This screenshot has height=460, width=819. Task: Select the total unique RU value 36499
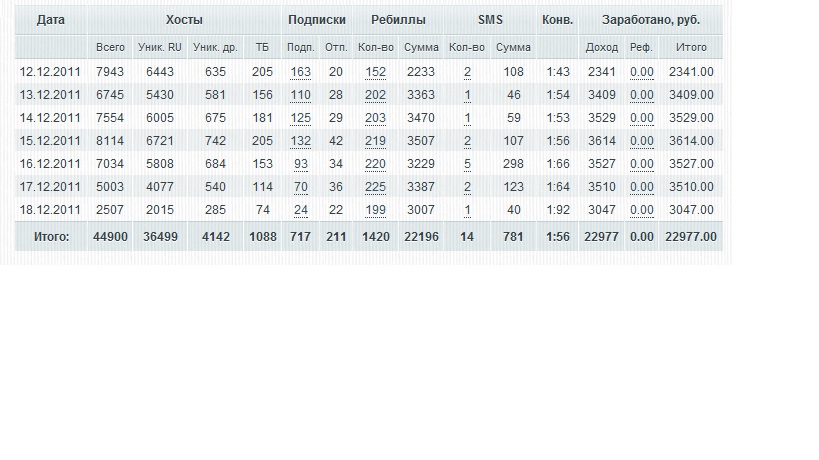coord(160,237)
